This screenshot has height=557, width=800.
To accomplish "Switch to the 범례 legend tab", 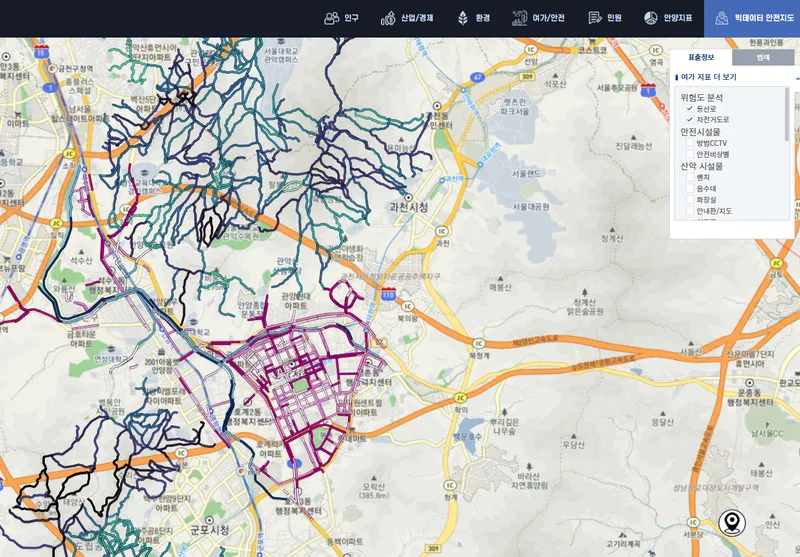I will 763,58.
